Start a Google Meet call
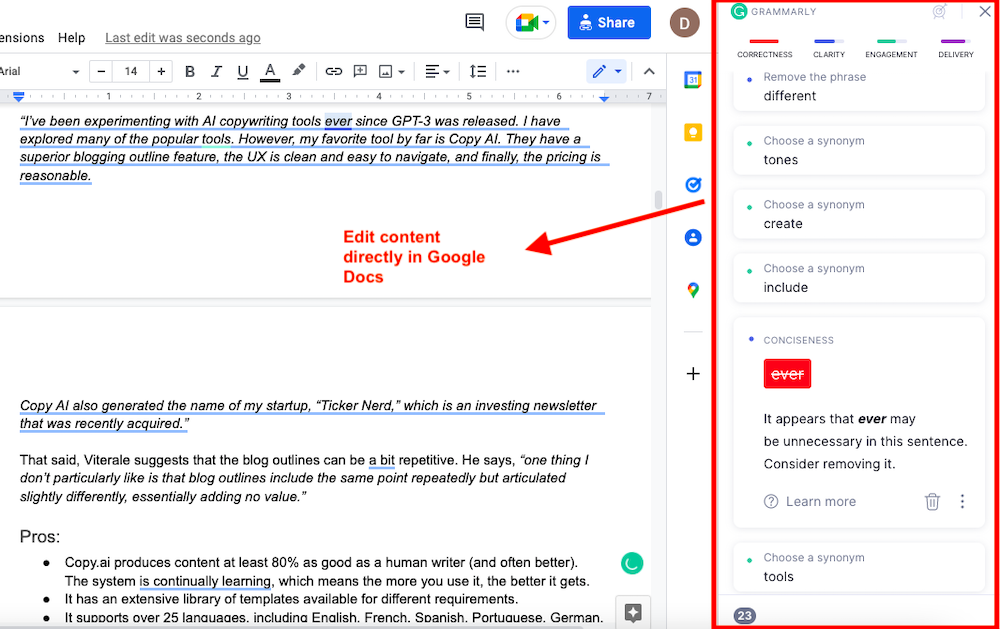The height and width of the screenshot is (629, 1000). click(x=531, y=23)
